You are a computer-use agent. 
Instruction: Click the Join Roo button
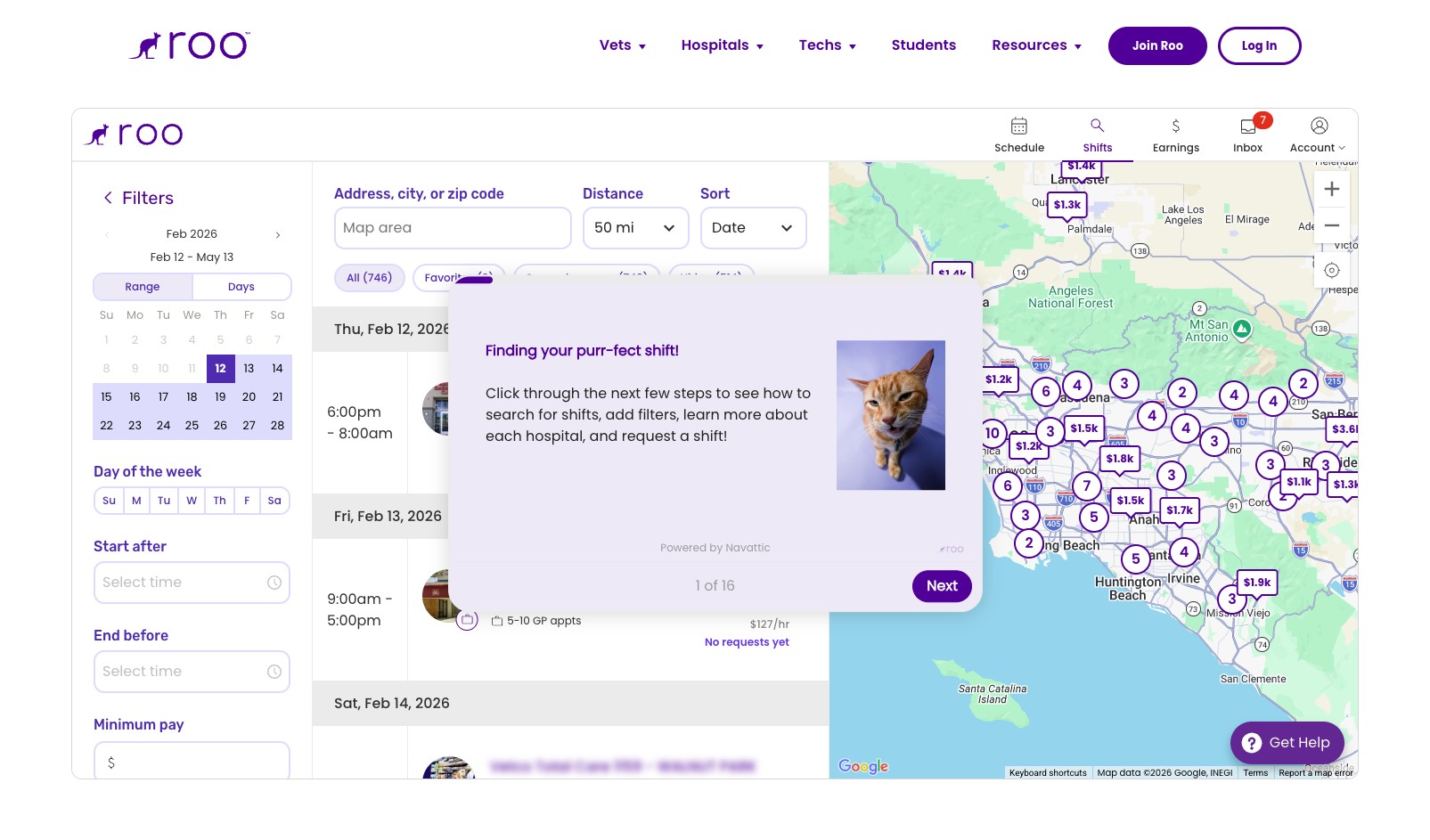click(1157, 45)
